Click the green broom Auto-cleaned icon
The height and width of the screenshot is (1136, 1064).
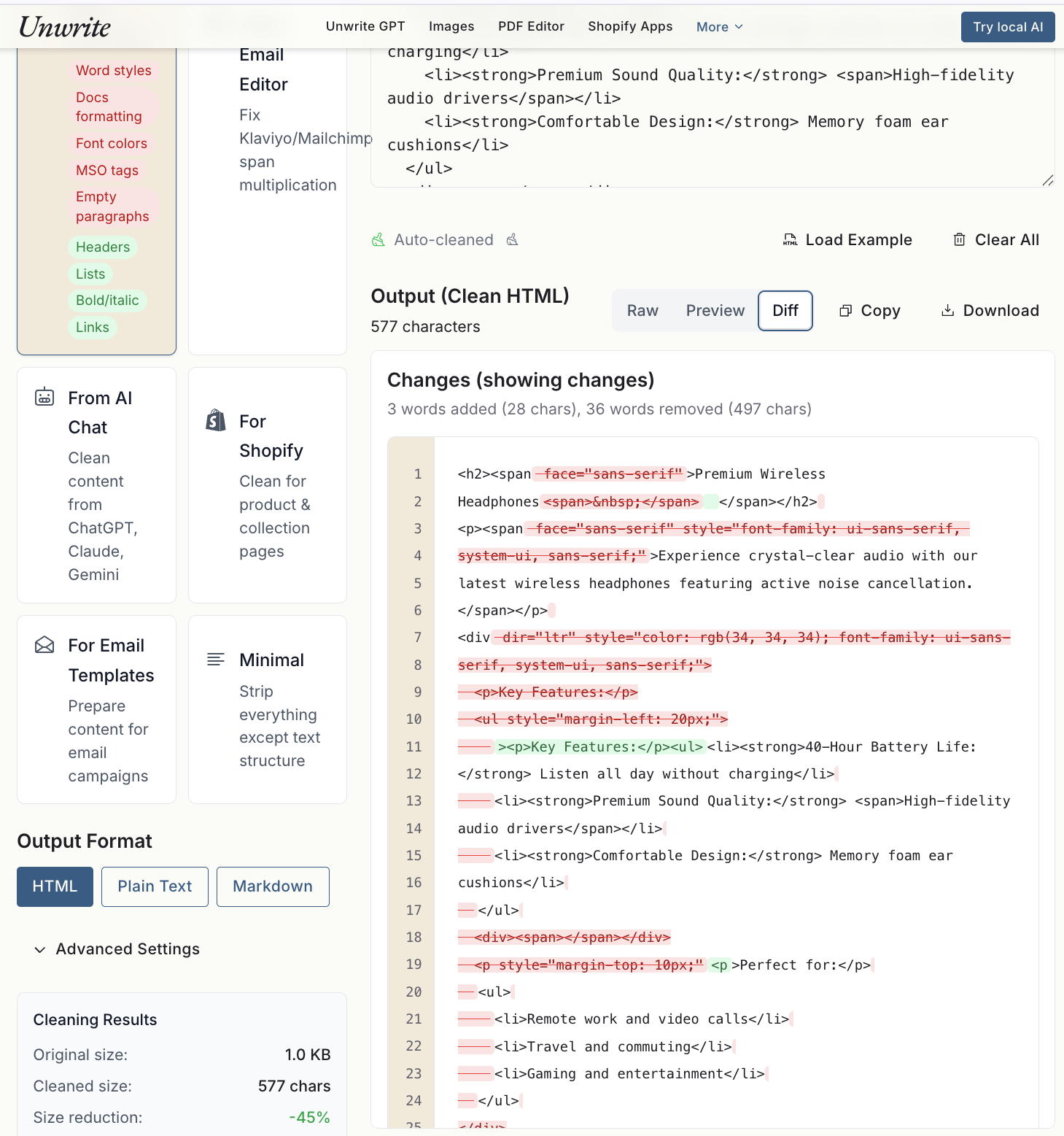(x=378, y=239)
